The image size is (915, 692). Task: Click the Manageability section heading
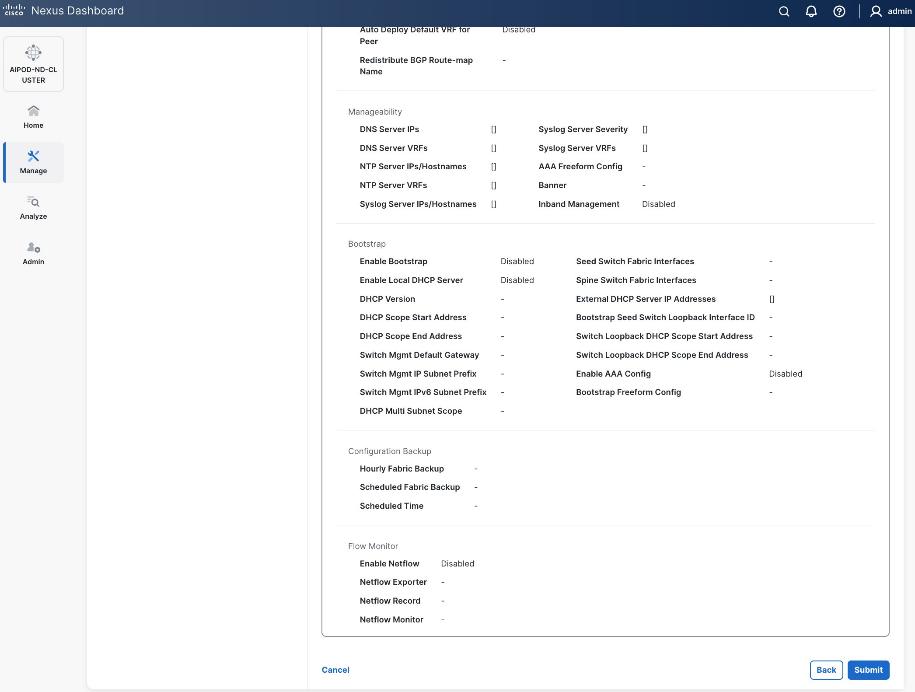click(375, 111)
